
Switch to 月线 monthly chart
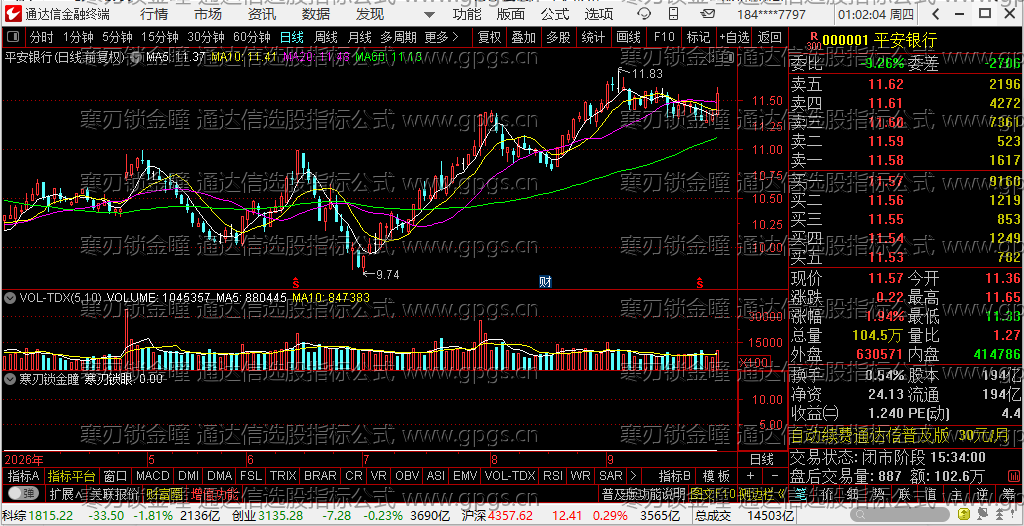click(360, 37)
